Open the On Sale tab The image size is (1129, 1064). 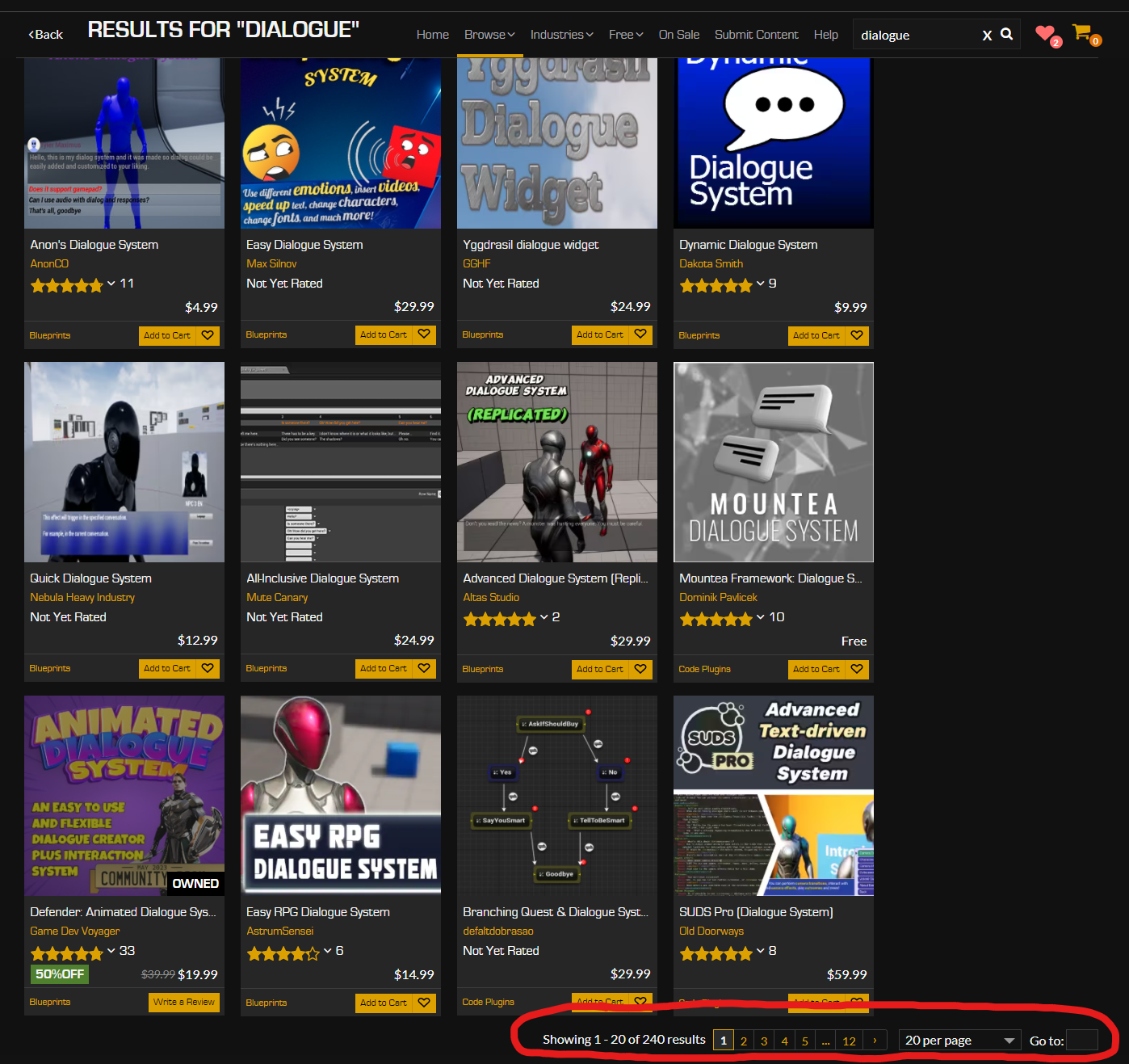[x=679, y=35]
